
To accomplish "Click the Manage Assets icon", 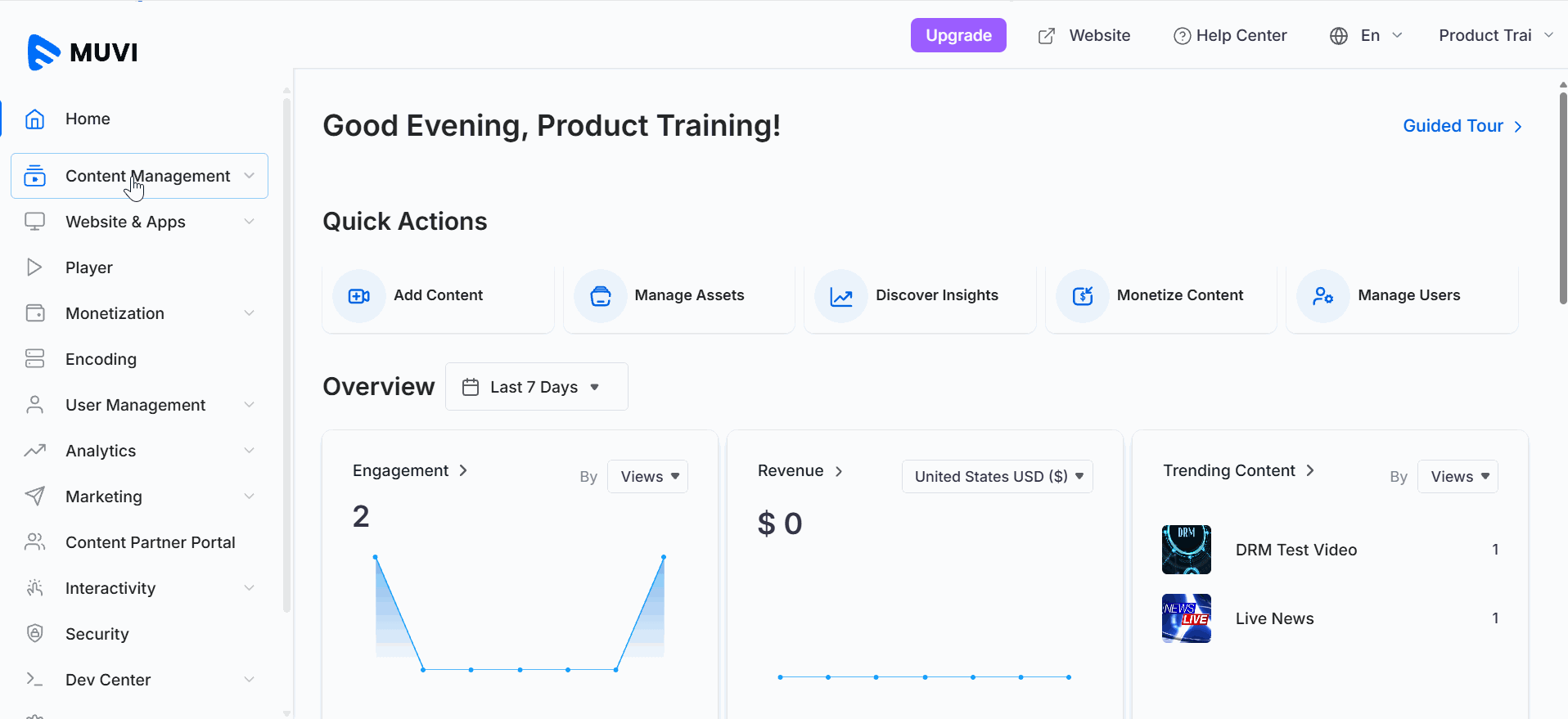I will click(x=601, y=296).
